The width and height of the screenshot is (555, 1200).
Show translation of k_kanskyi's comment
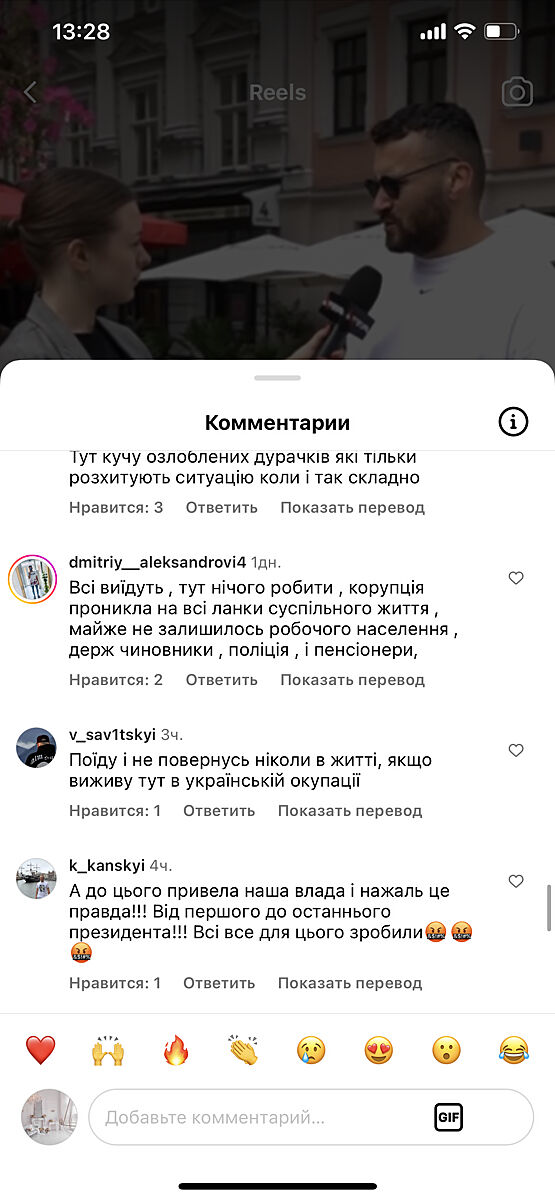pyautogui.click(x=350, y=983)
